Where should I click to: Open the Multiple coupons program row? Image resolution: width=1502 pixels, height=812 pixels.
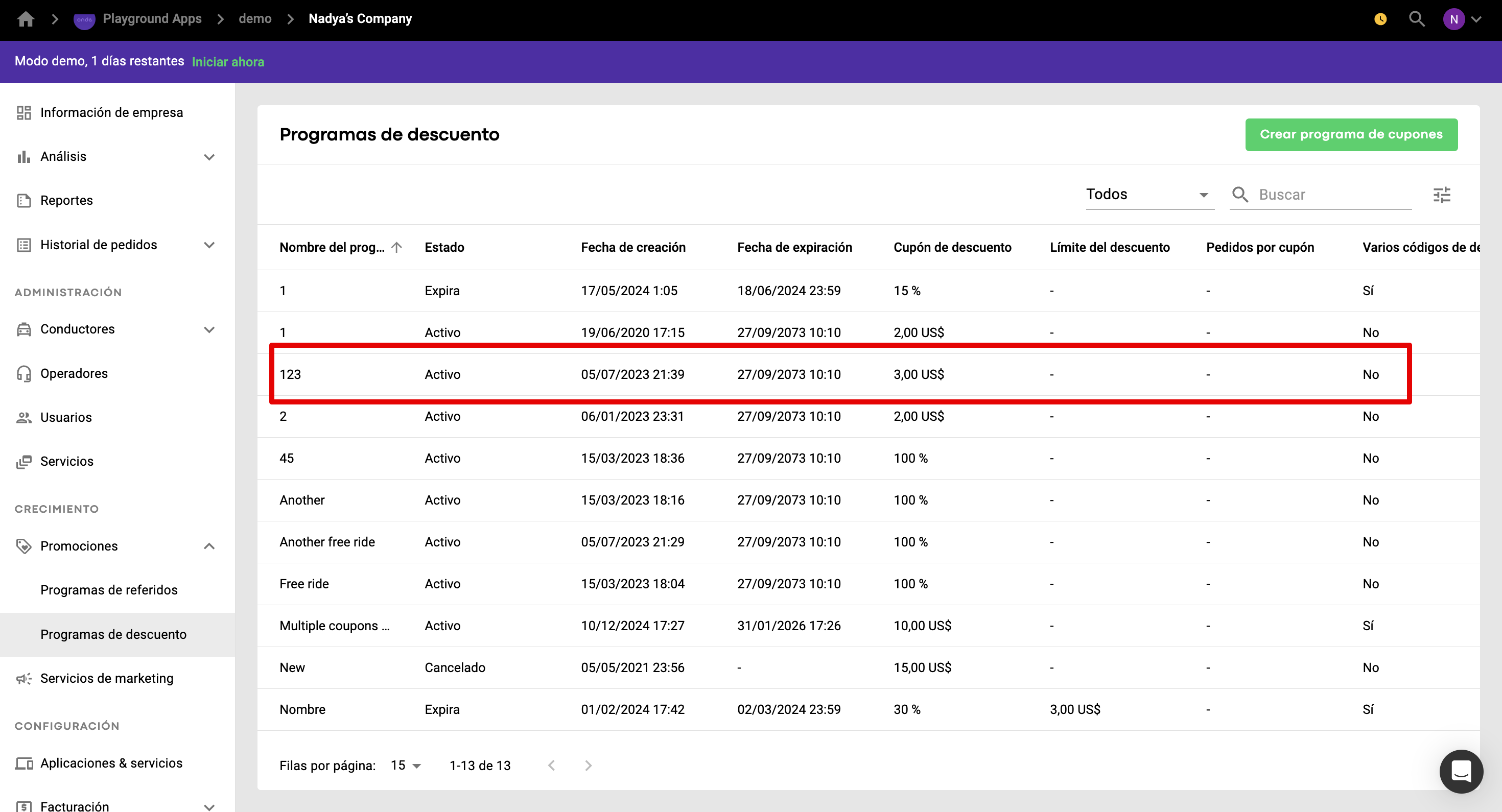pos(335,626)
